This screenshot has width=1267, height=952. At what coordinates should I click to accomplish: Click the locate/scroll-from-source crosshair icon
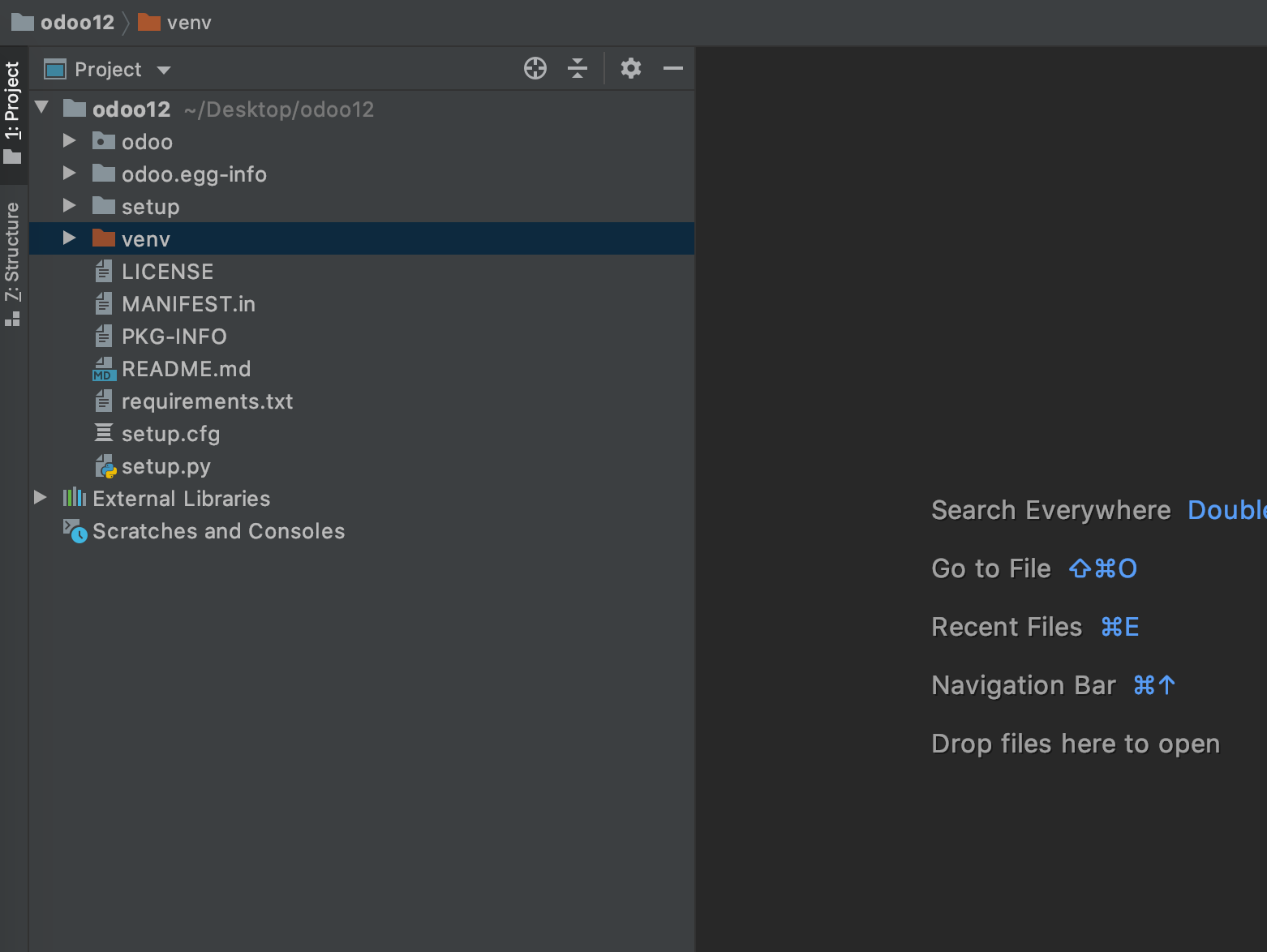tap(535, 69)
